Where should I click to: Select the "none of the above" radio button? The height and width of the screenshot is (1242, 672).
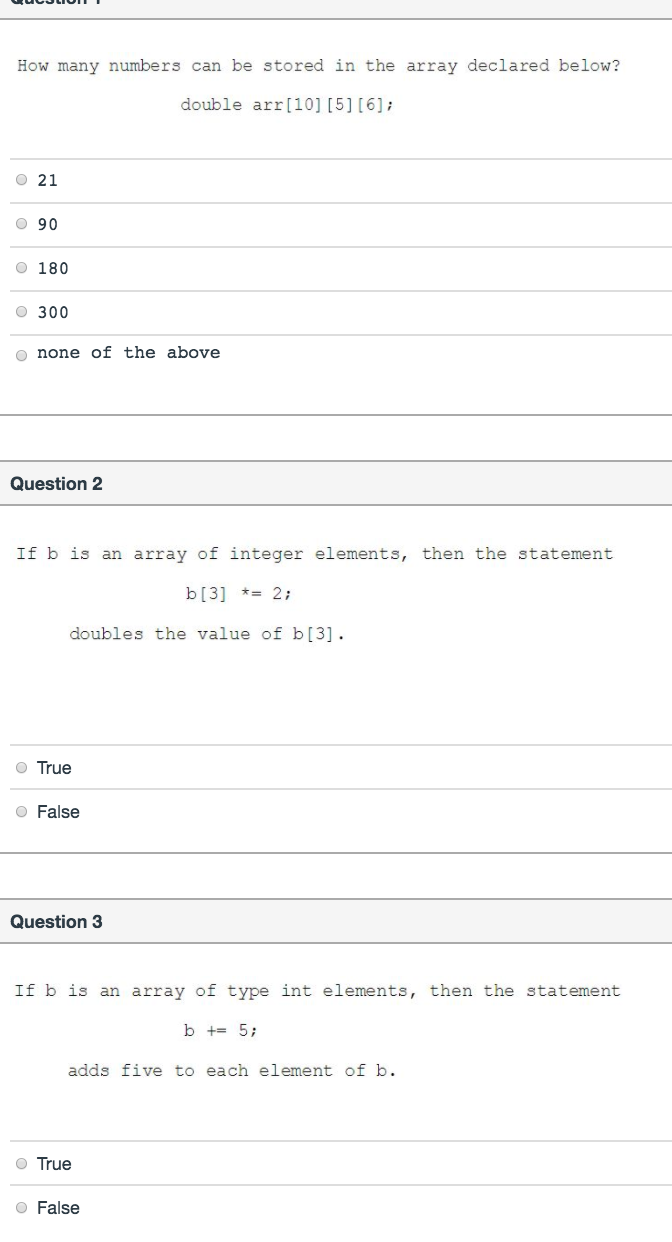22,356
